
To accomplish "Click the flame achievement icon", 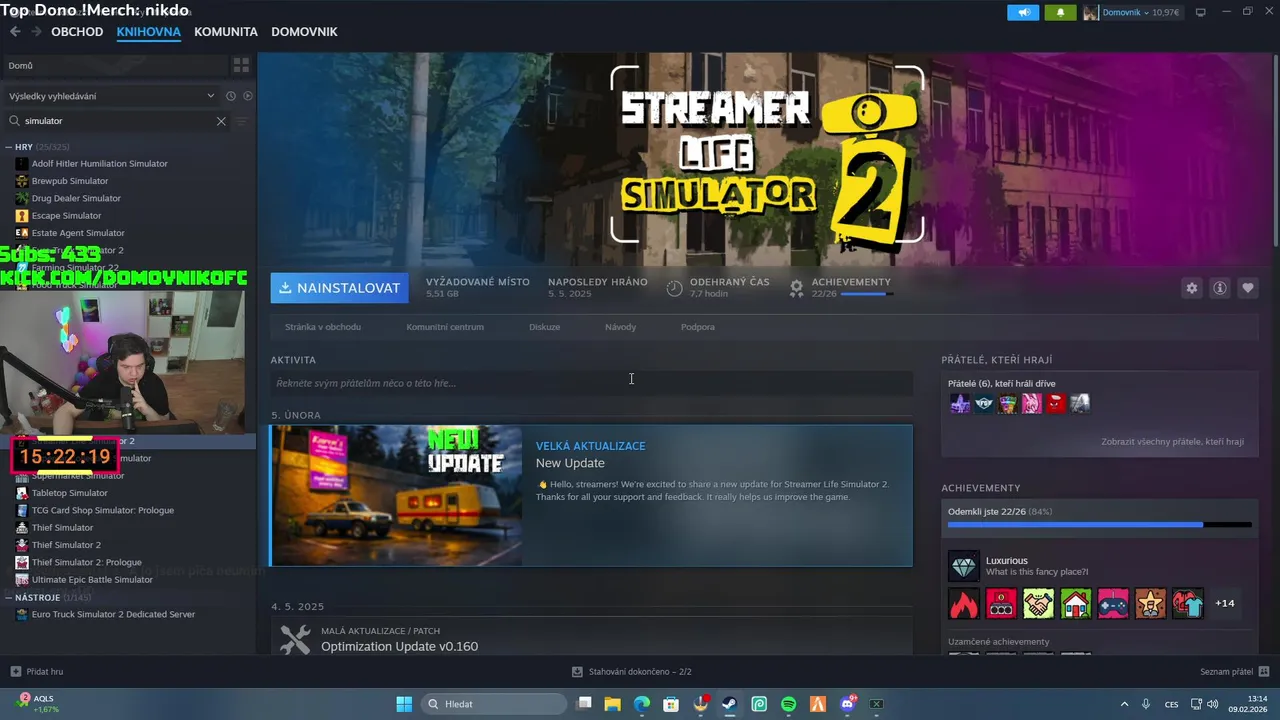I will point(964,603).
